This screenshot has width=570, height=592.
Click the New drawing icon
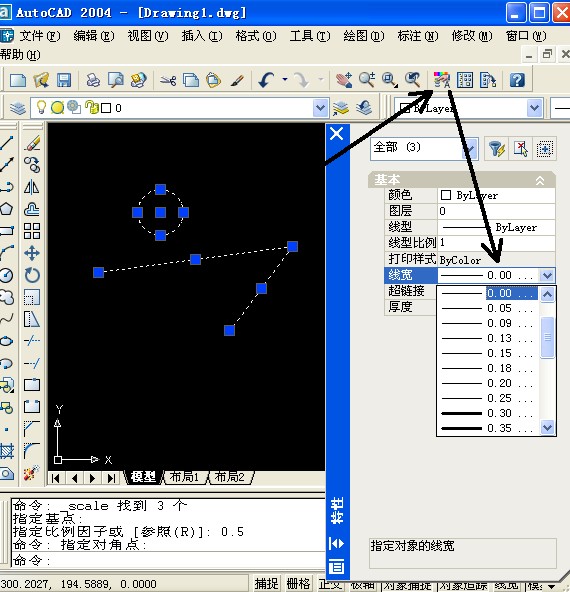pyautogui.click(x=18, y=80)
